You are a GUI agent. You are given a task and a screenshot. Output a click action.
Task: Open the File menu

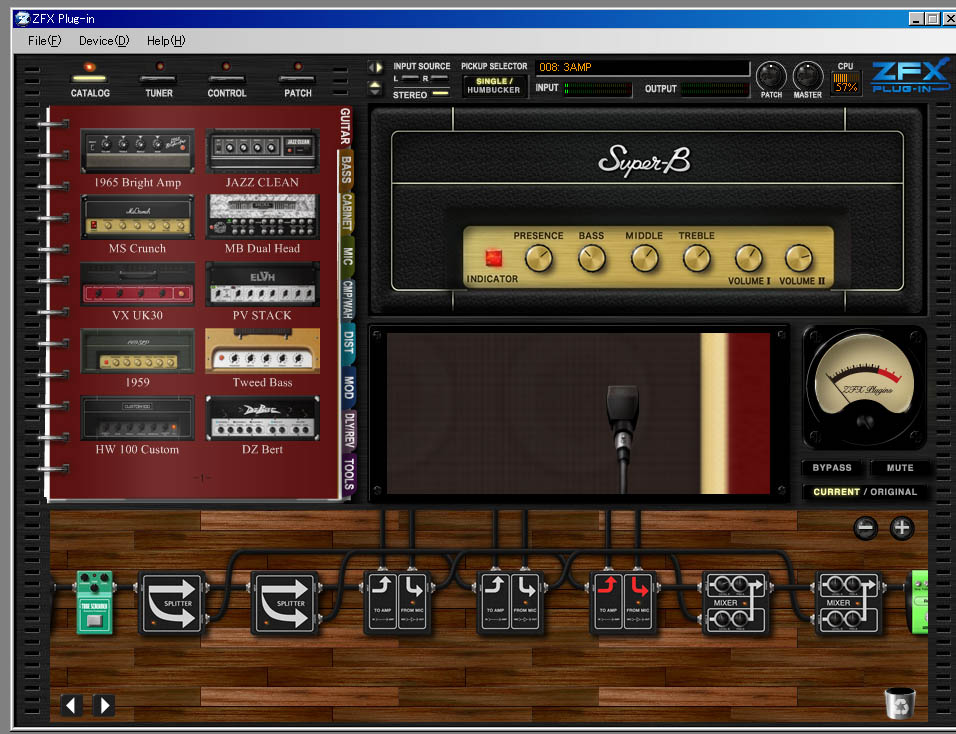tap(45, 41)
